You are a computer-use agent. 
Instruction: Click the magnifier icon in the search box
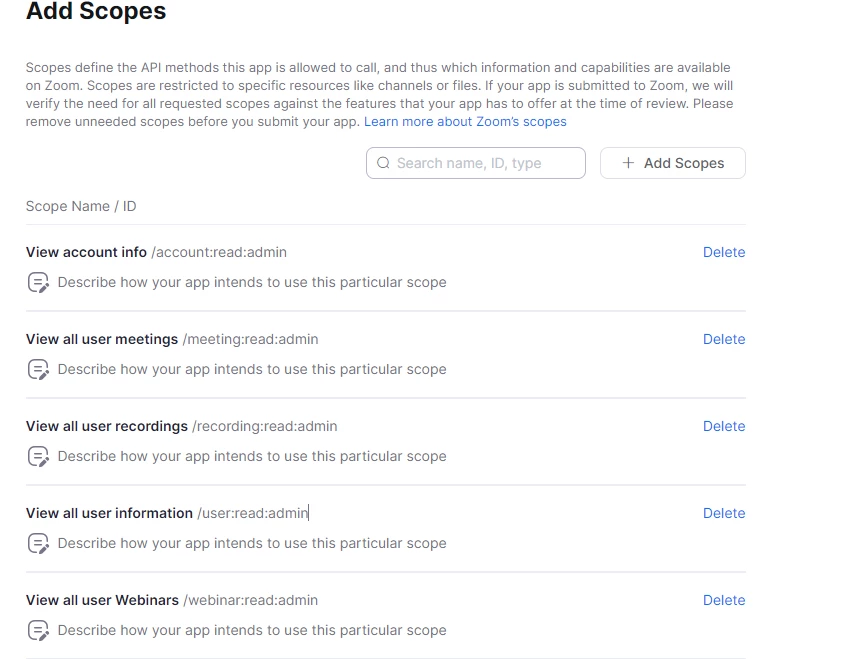(x=383, y=163)
